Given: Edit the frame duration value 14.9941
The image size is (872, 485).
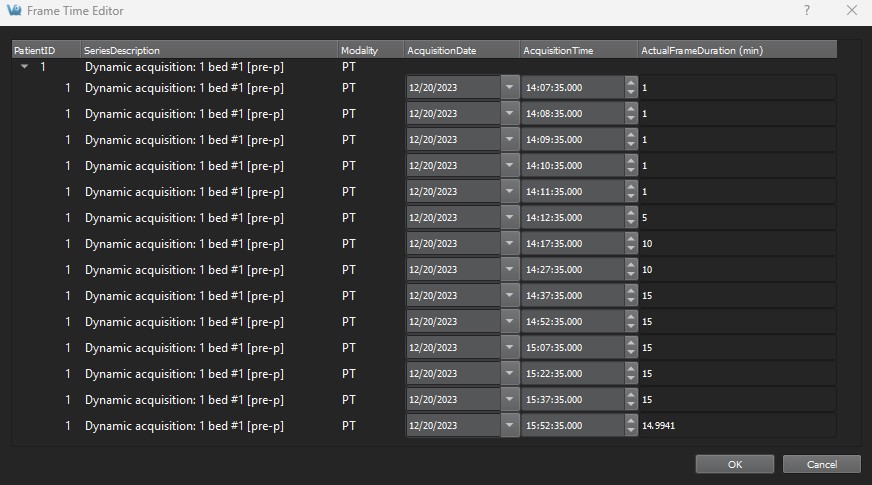Looking at the screenshot, I should click(736, 426).
